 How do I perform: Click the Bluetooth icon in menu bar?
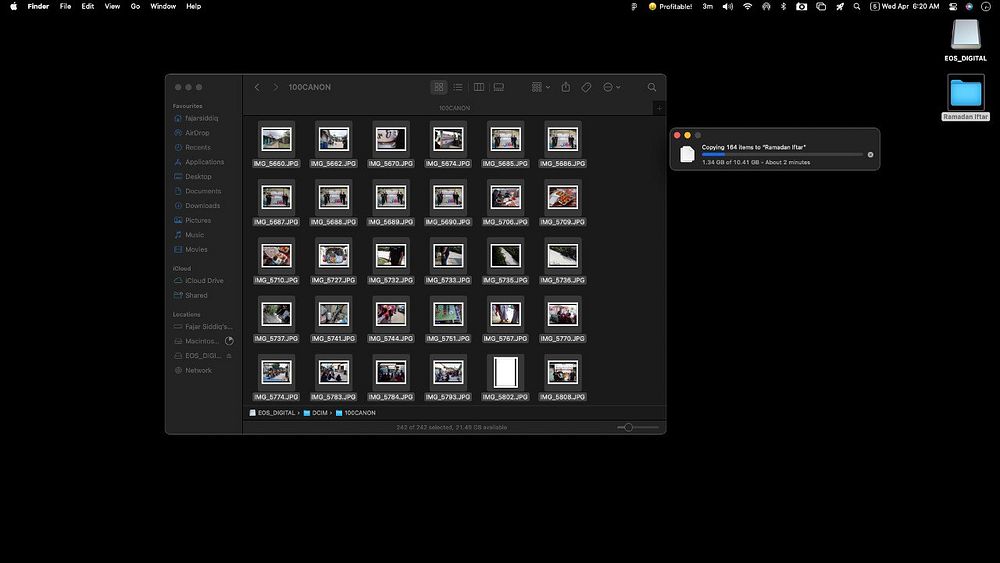783,6
